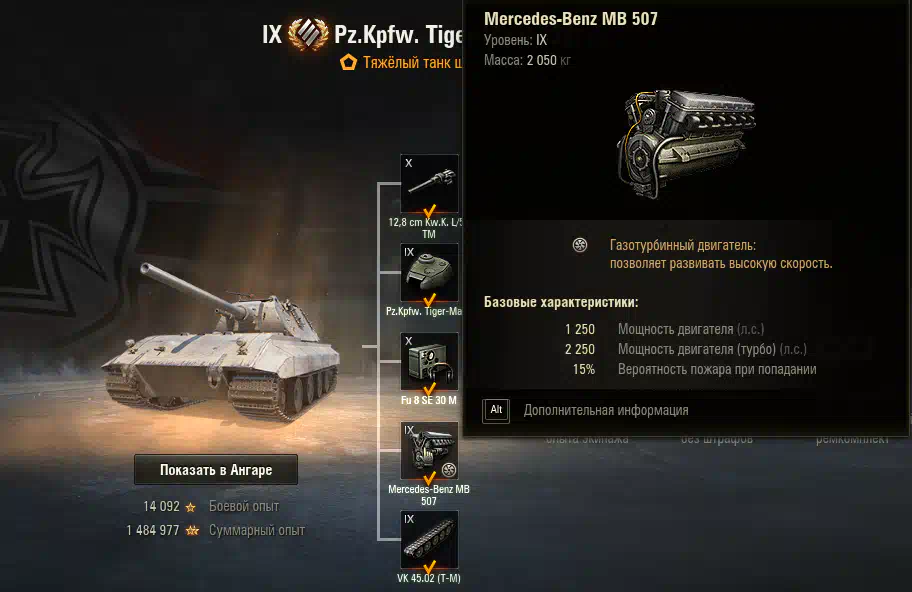The height and width of the screenshot is (592, 912).
Task: Click the Alt key additional information hint
Action: tap(496, 411)
